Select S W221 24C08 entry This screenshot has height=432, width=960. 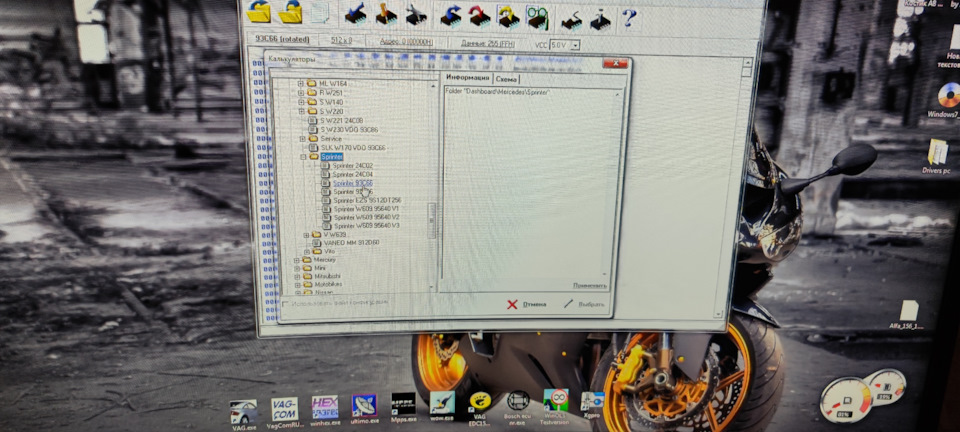pyautogui.click(x=340, y=121)
